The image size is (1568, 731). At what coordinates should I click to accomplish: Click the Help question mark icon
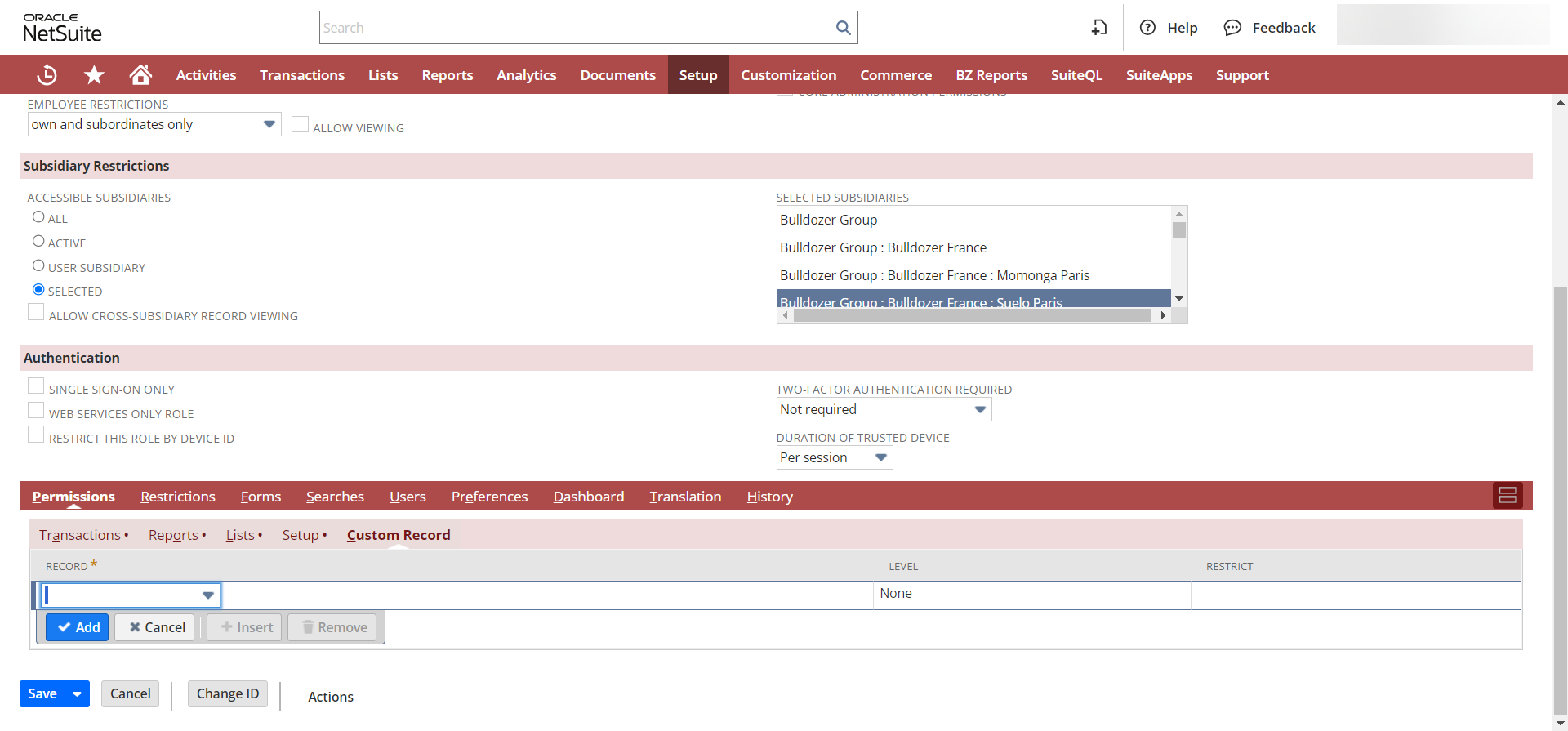coord(1147,28)
